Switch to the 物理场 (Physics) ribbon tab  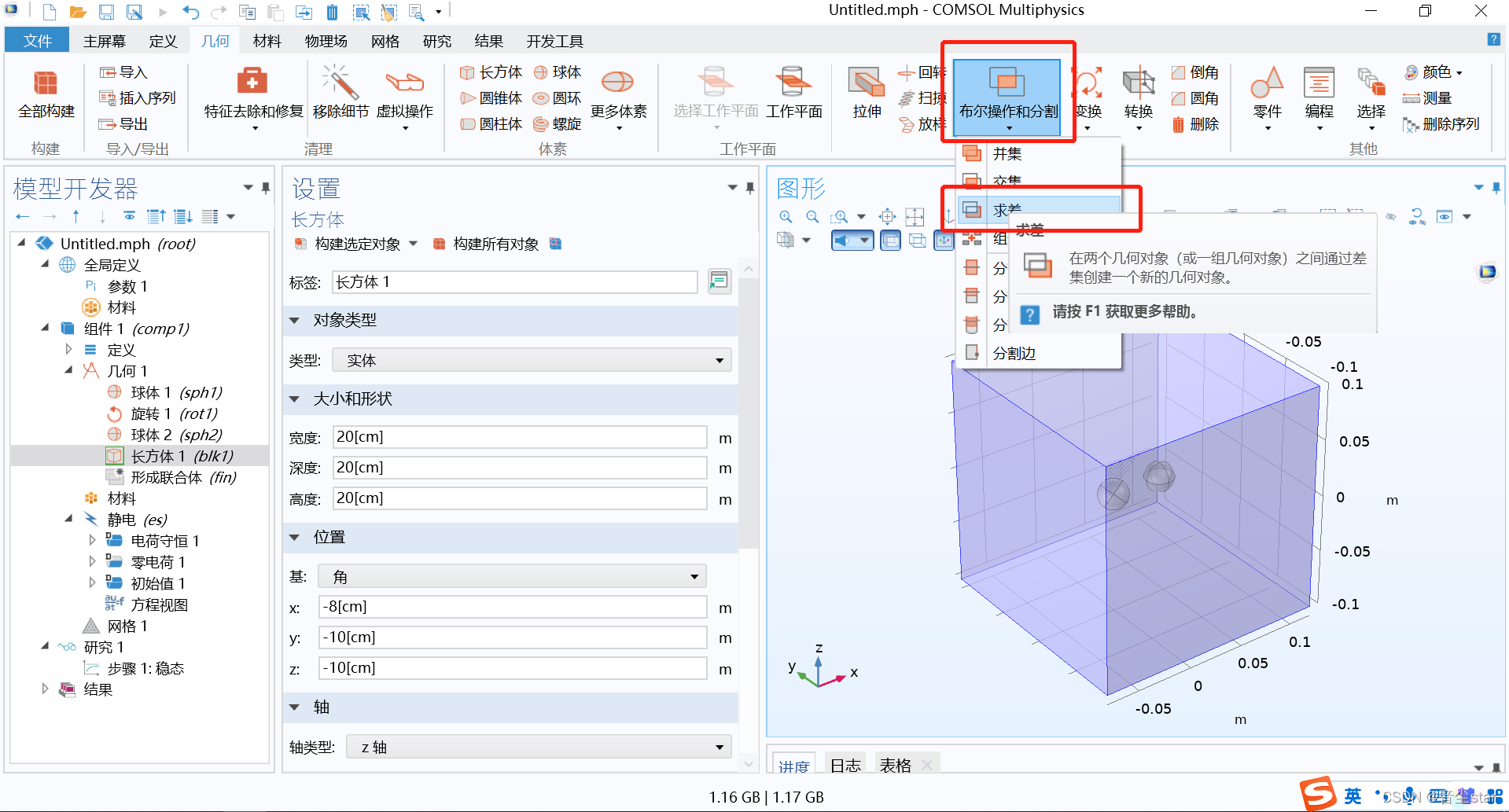pyautogui.click(x=326, y=41)
